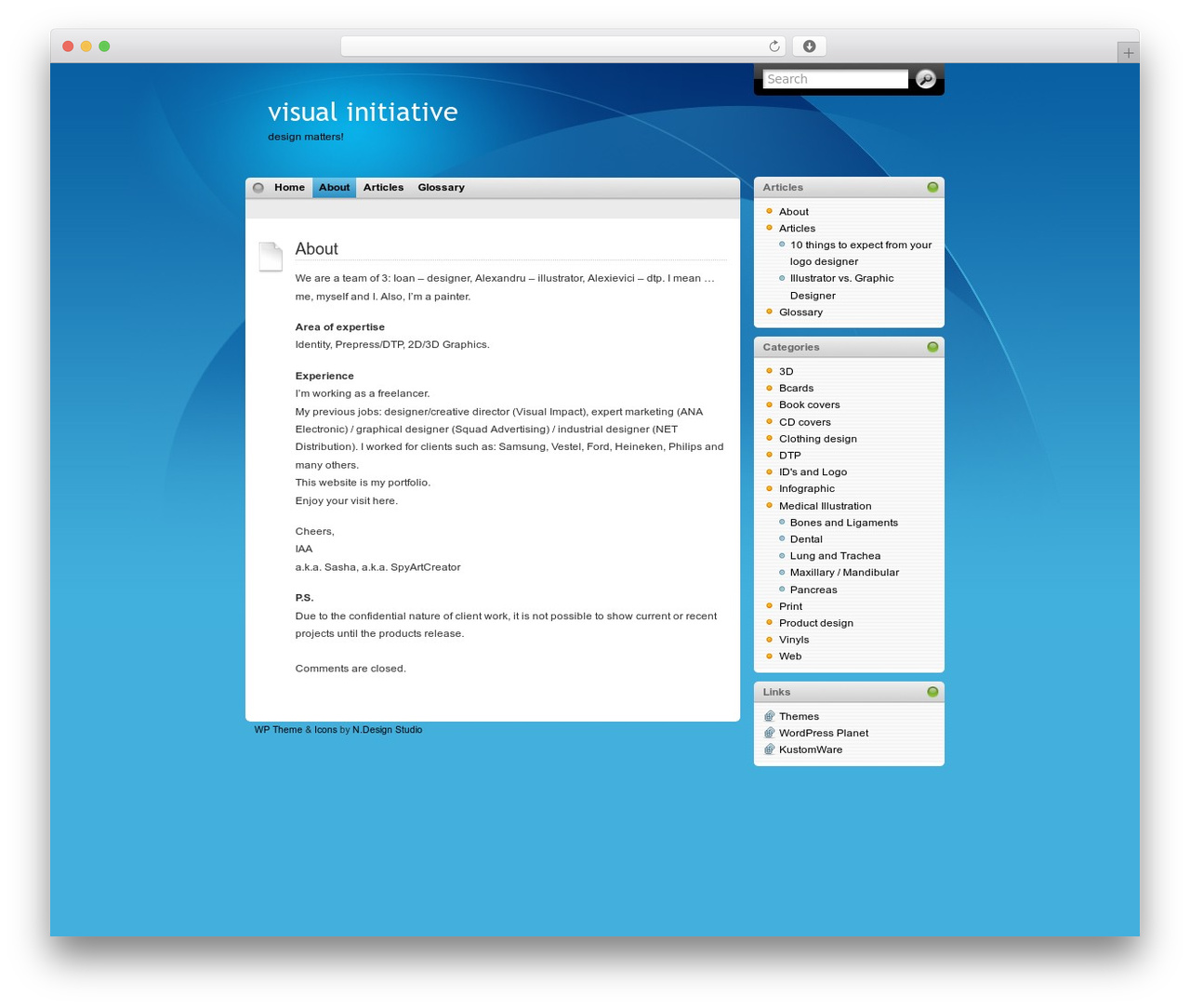Switch to the Glossary navigation tab
Viewport: 1190px width, 1008px height.
441,188
